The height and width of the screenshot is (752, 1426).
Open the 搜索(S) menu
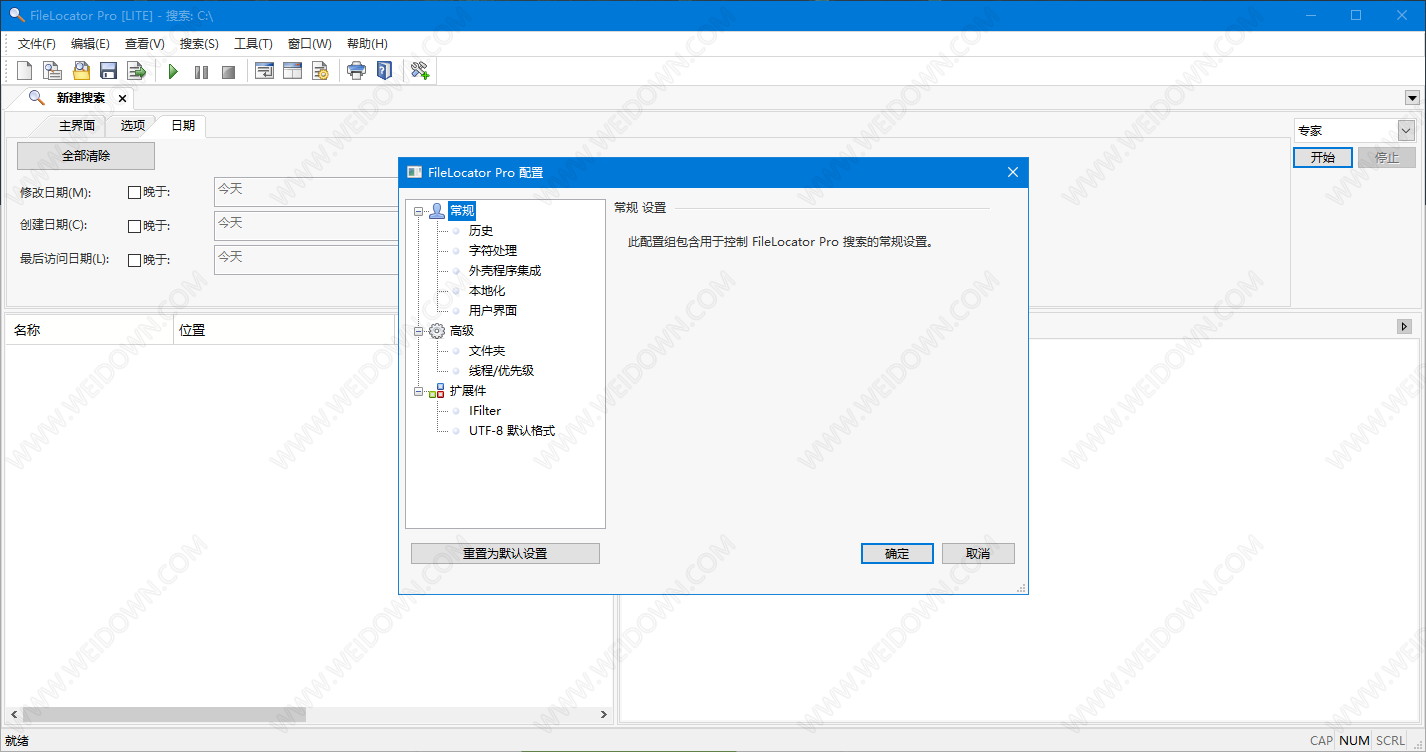(x=199, y=44)
